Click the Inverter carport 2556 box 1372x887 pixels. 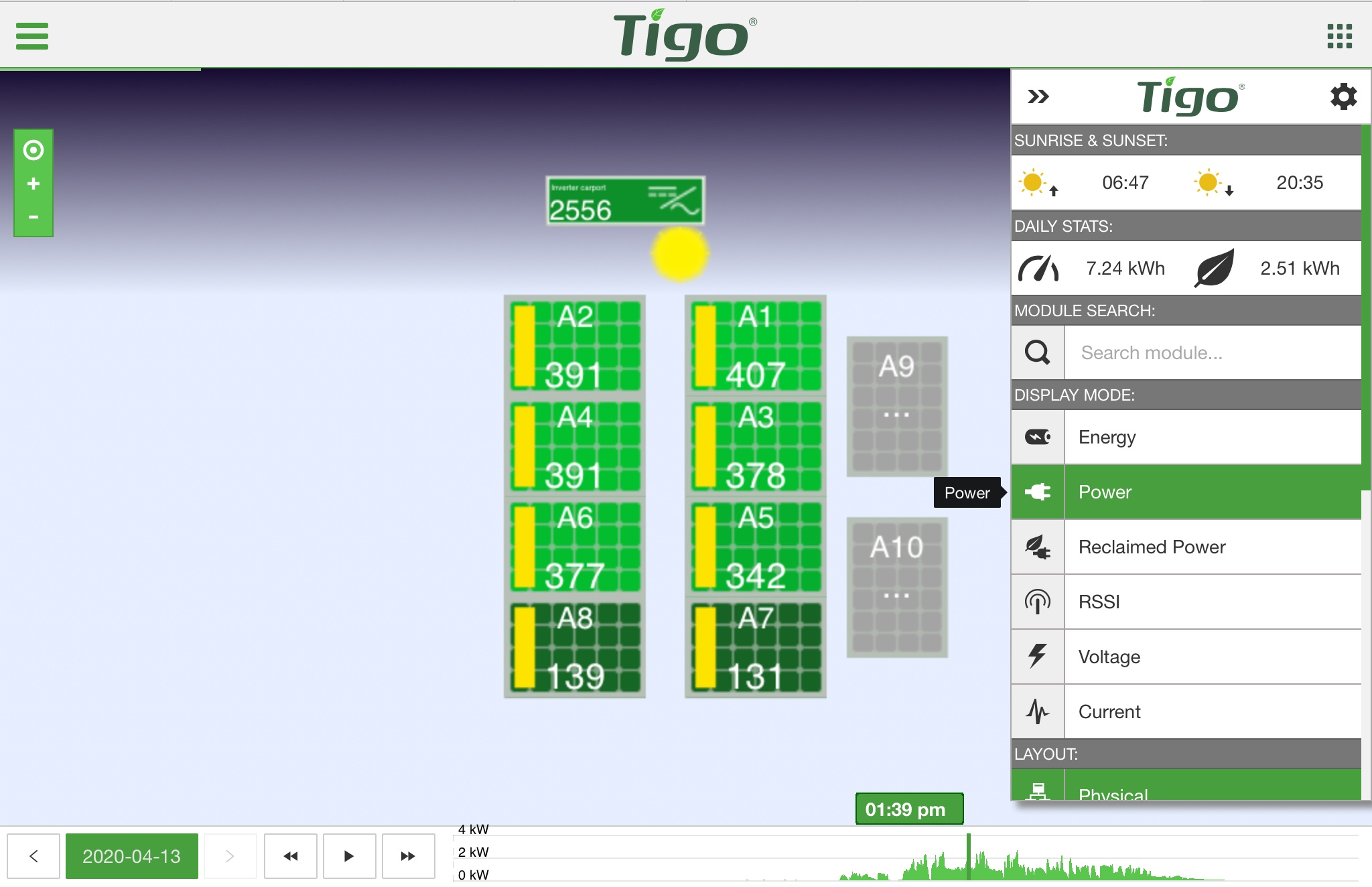pos(624,201)
